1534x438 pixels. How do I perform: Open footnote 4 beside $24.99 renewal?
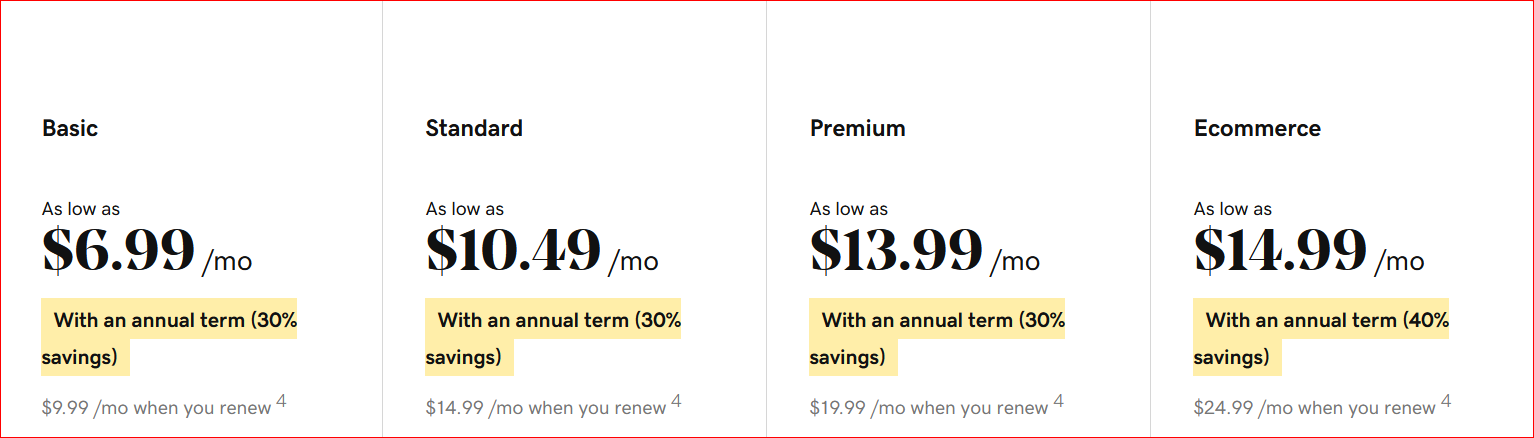pyautogui.click(x=1446, y=402)
